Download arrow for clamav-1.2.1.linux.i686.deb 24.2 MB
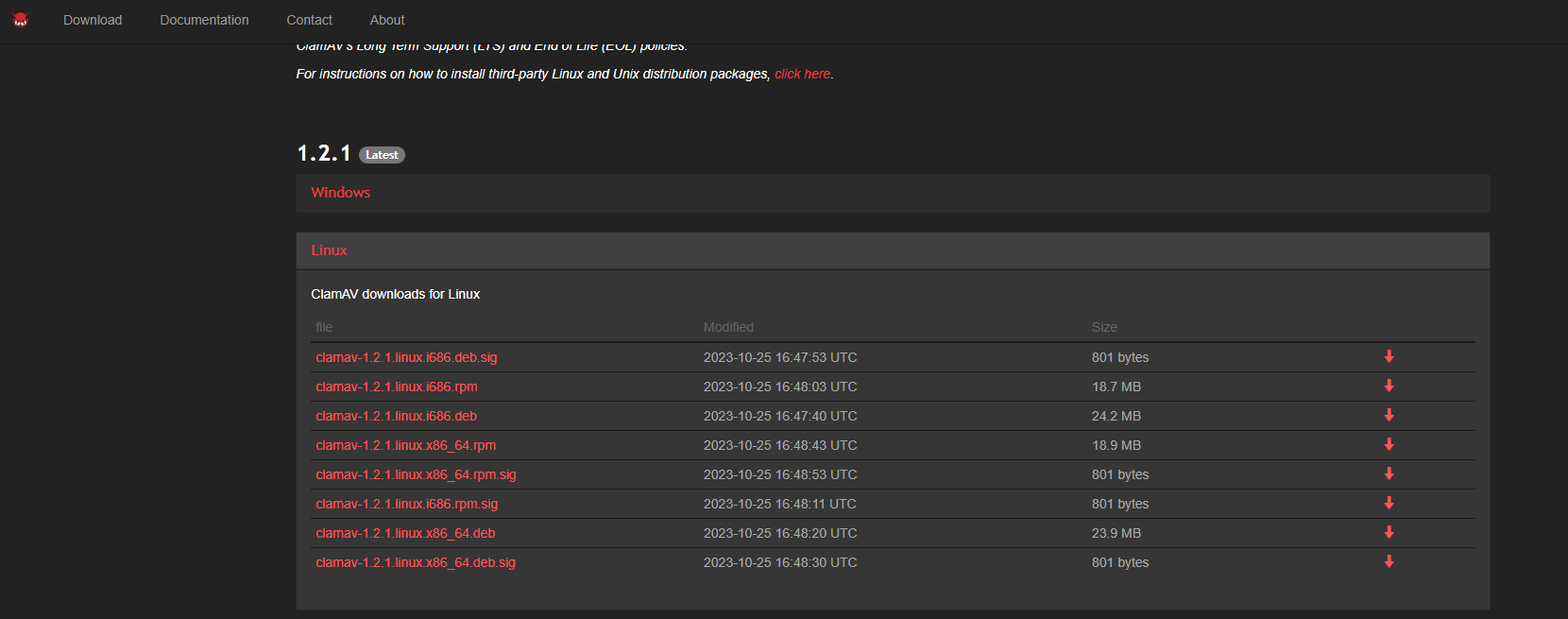The height and width of the screenshot is (619, 1568). pyautogui.click(x=1389, y=415)
